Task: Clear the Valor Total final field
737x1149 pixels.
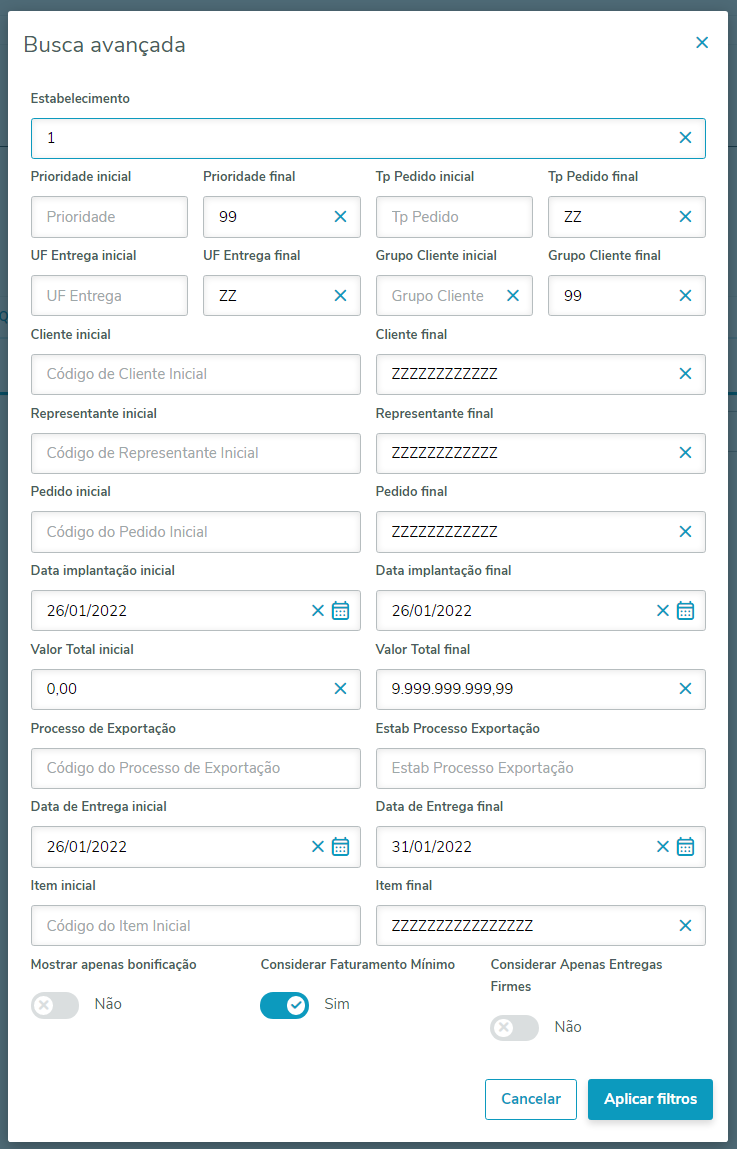Action: (x=685, y=689)
